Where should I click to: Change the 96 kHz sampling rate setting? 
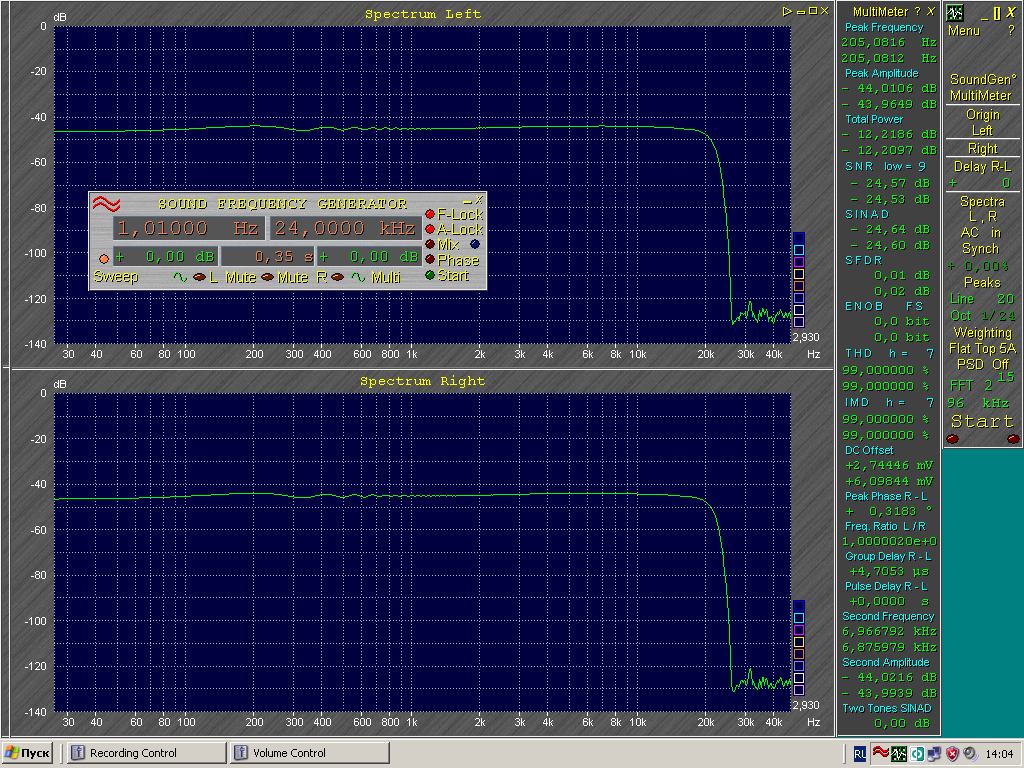(x=982, y=402)
